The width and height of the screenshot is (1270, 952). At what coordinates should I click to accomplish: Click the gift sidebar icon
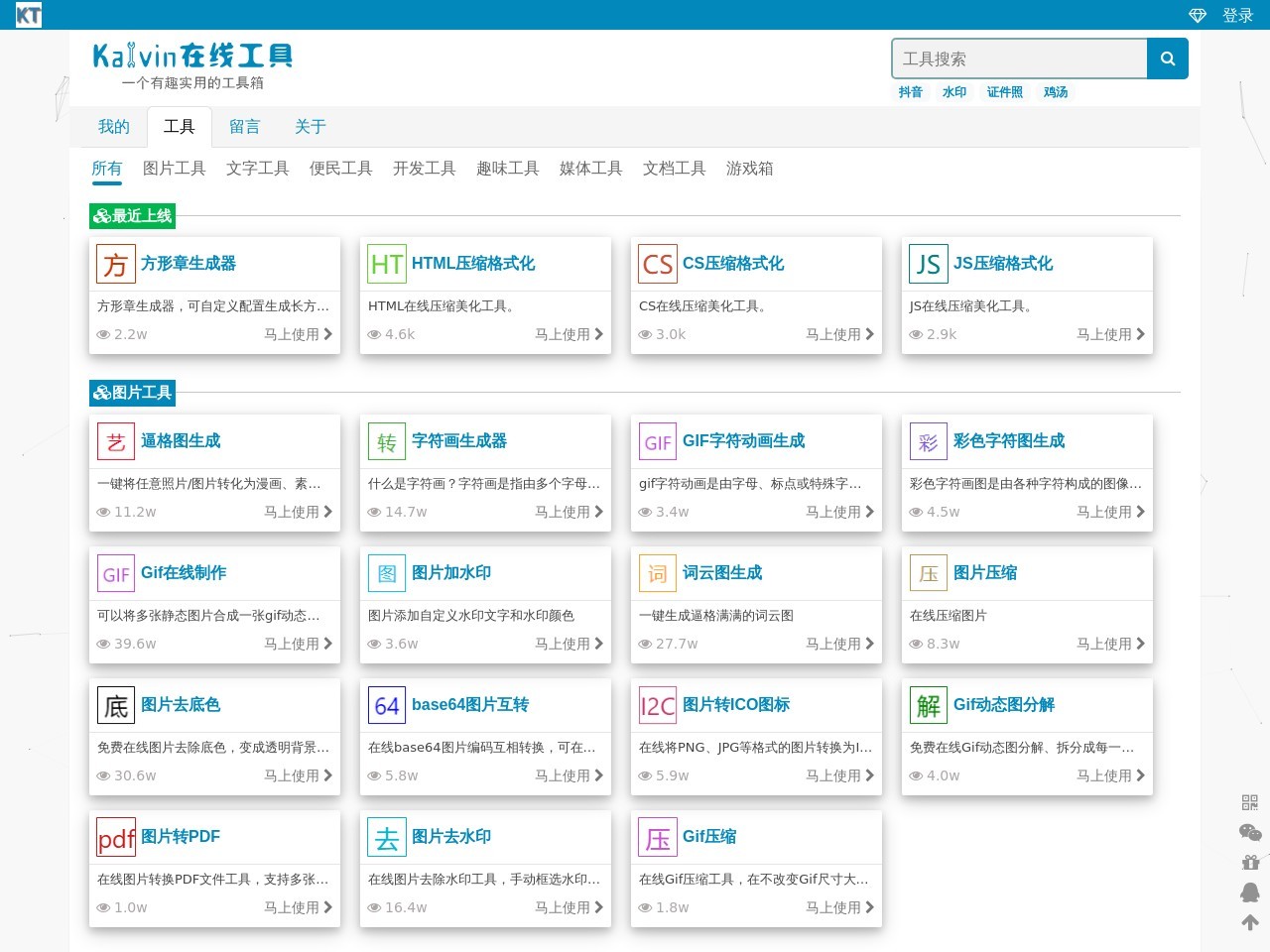click(1250, 862)
